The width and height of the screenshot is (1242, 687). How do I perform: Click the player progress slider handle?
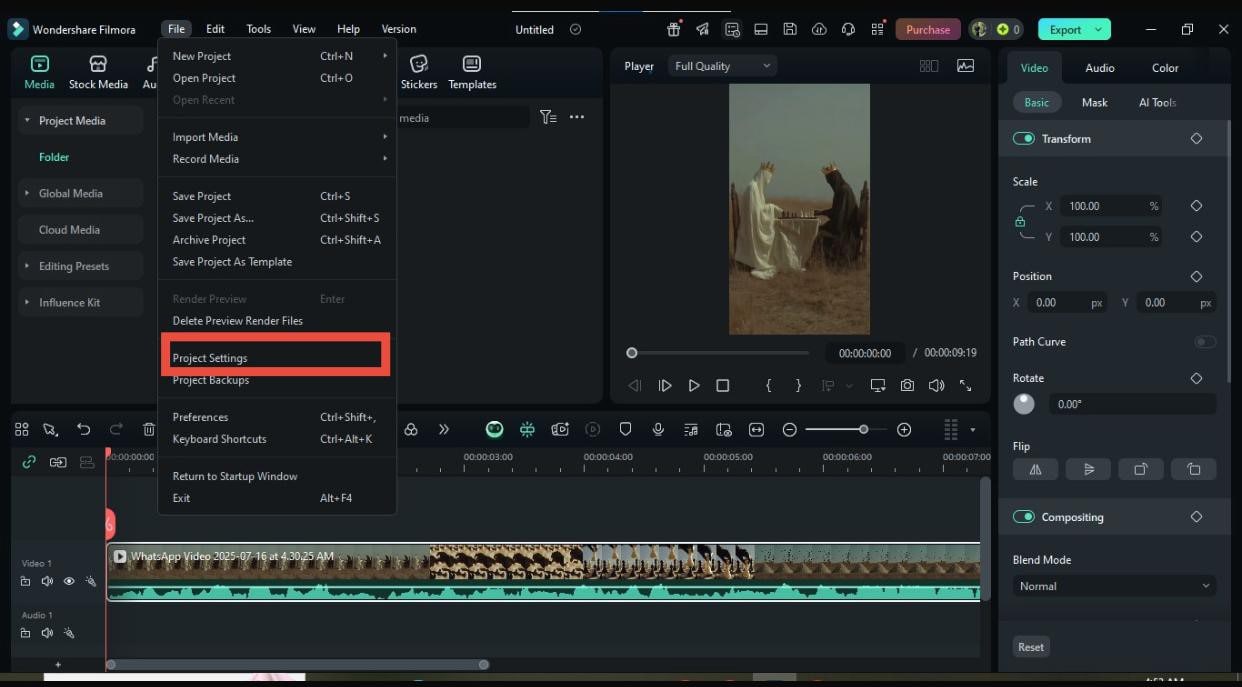coord(631,353)
